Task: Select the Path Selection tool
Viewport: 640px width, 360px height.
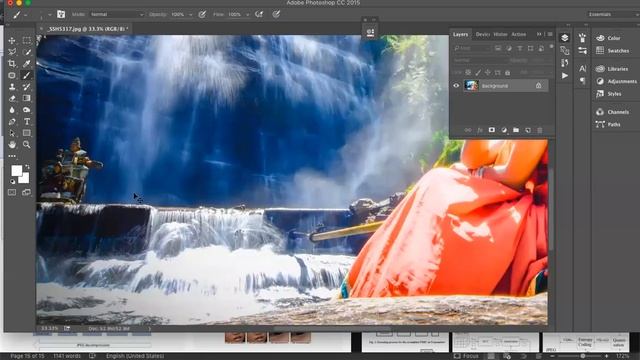Action: (x=12, y=133)
